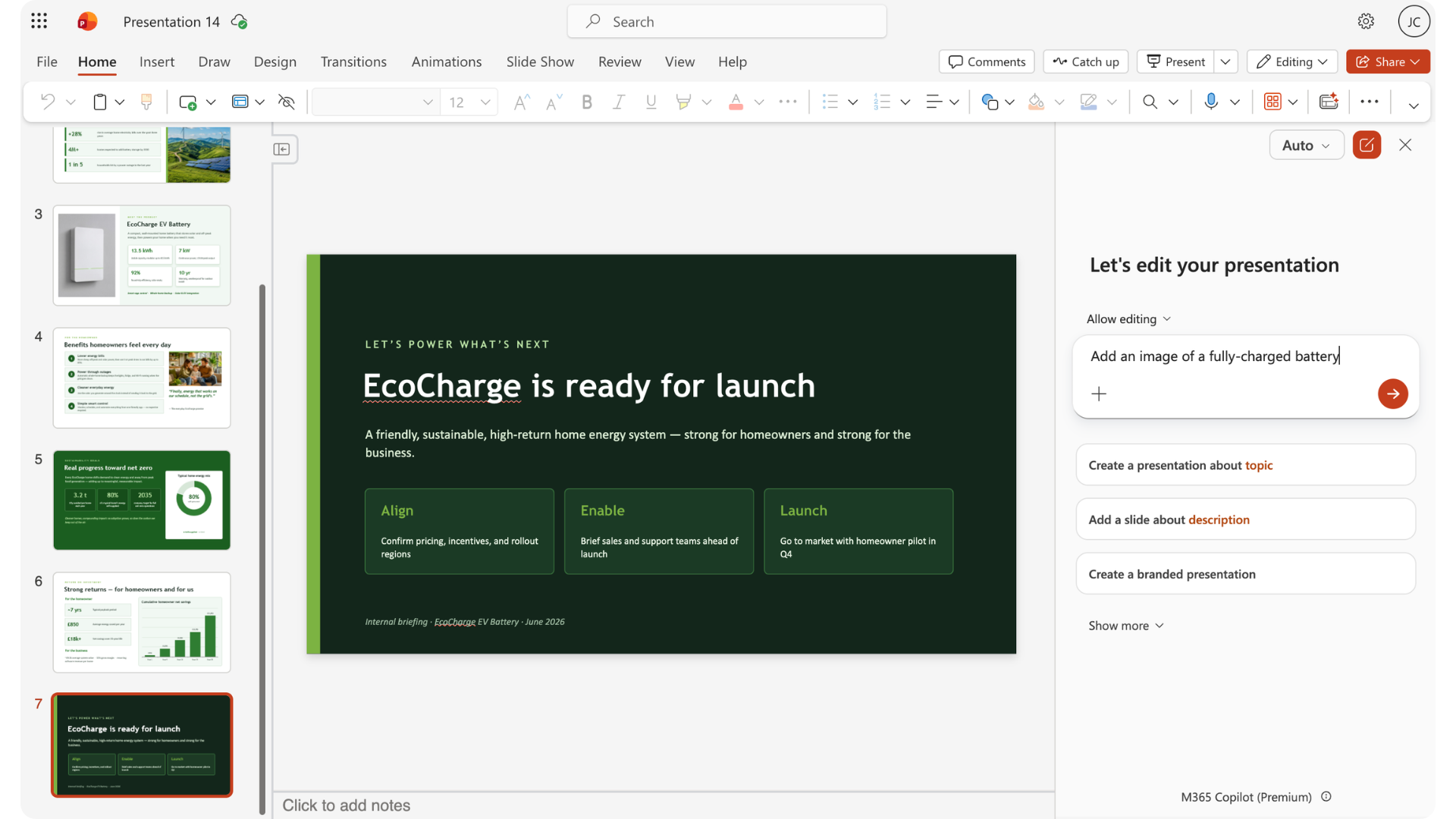Expand Show more suggestions
The image size is (1456, 819).
[x=1126, y=626]
